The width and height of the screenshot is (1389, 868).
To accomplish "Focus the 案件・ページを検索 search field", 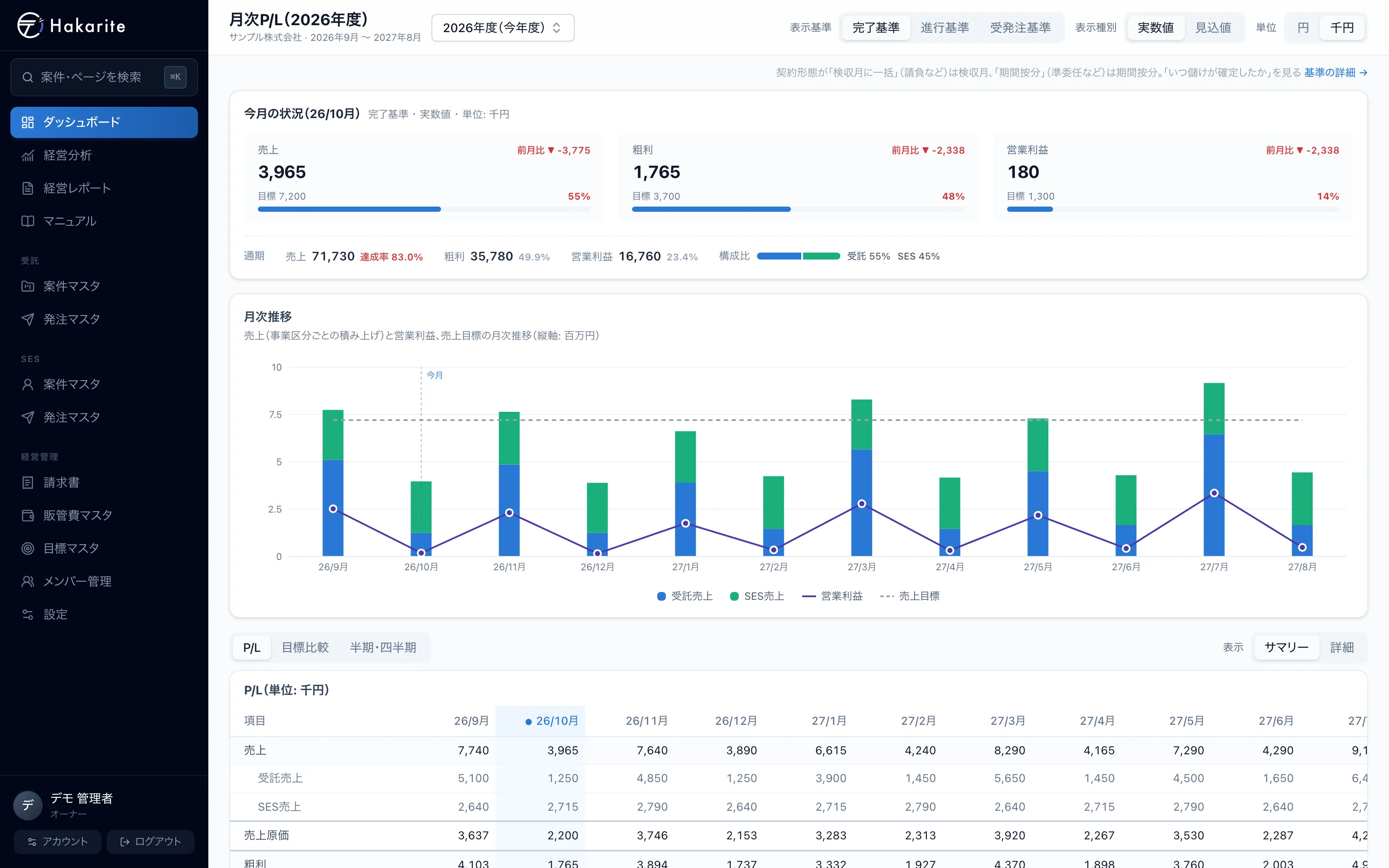I will 104,77.
